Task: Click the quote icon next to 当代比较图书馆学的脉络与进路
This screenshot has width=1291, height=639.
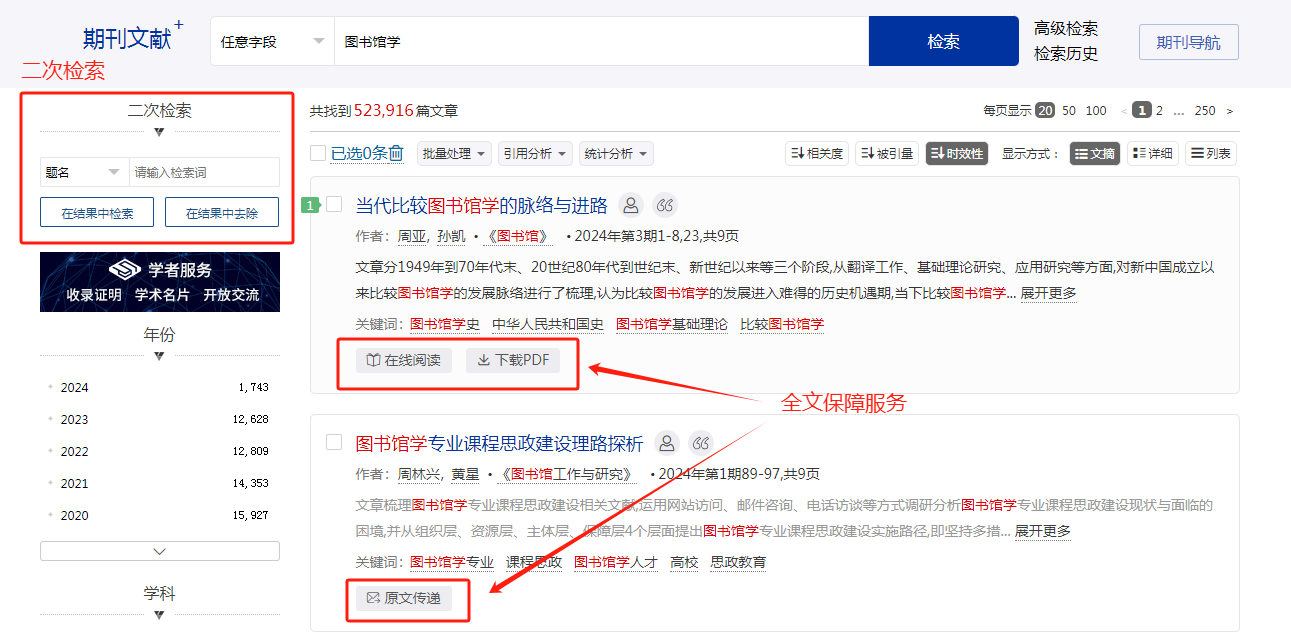Action: click(665, 205)
